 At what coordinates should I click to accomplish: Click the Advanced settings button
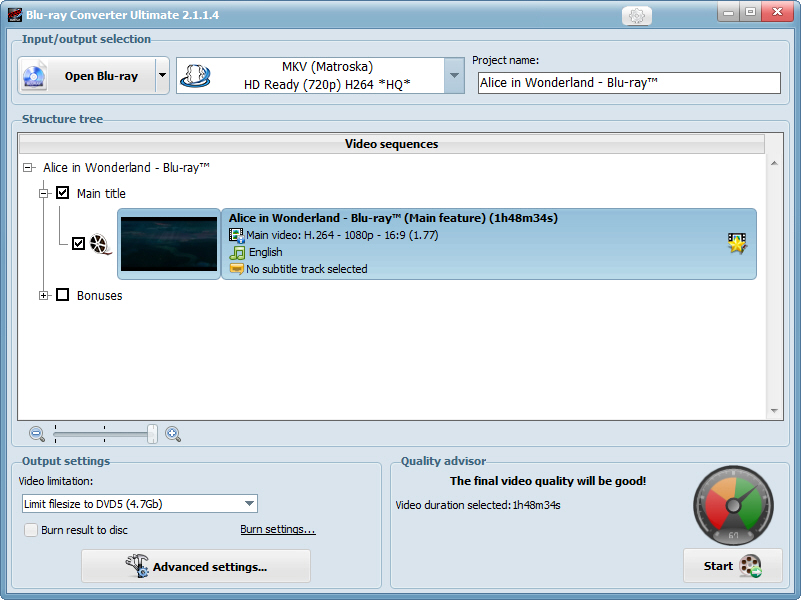coord(196,566)
